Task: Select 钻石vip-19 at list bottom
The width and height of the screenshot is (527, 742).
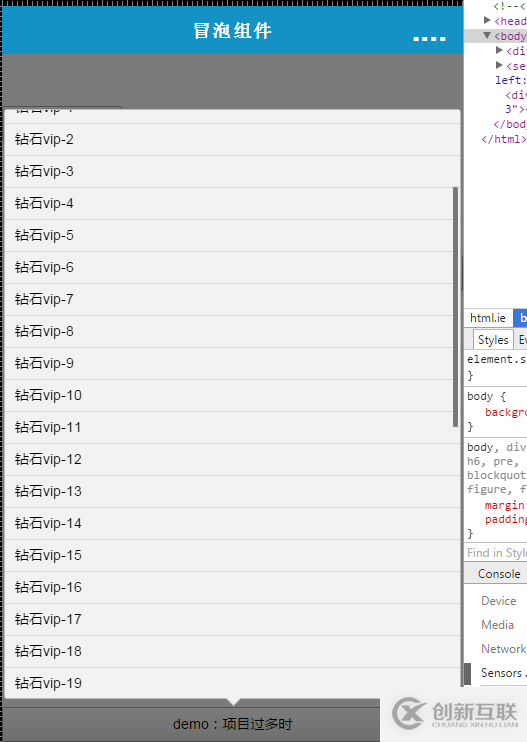Action: [x=232, y=683]
